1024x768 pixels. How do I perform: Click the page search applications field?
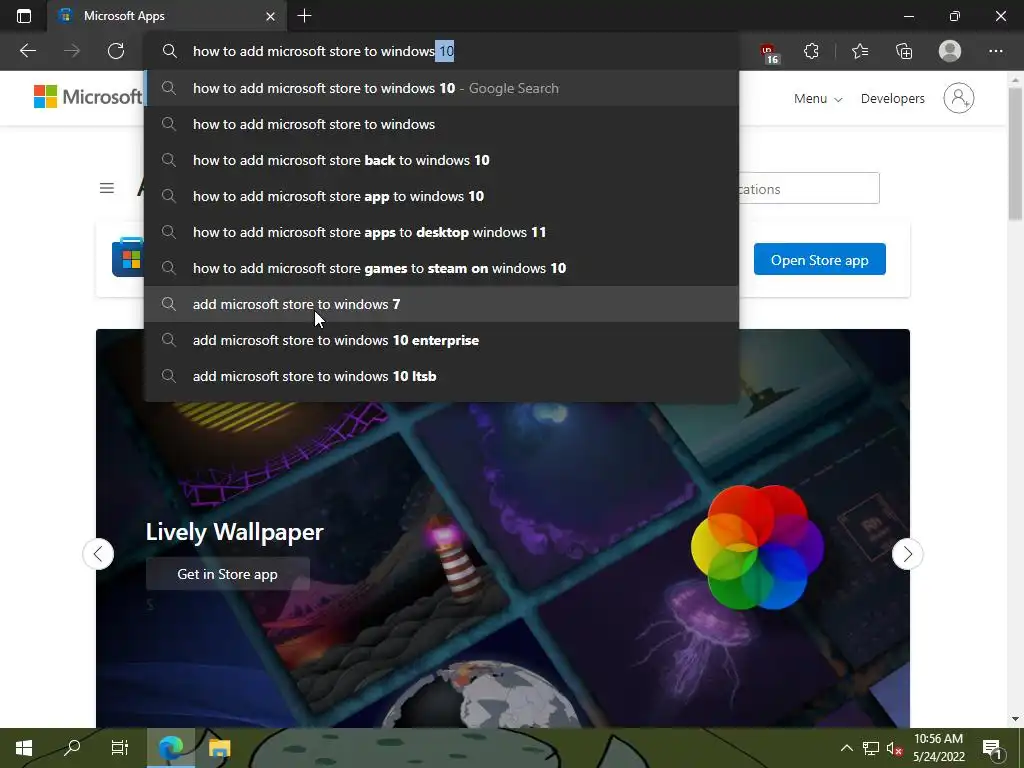(x=808, y=189)
